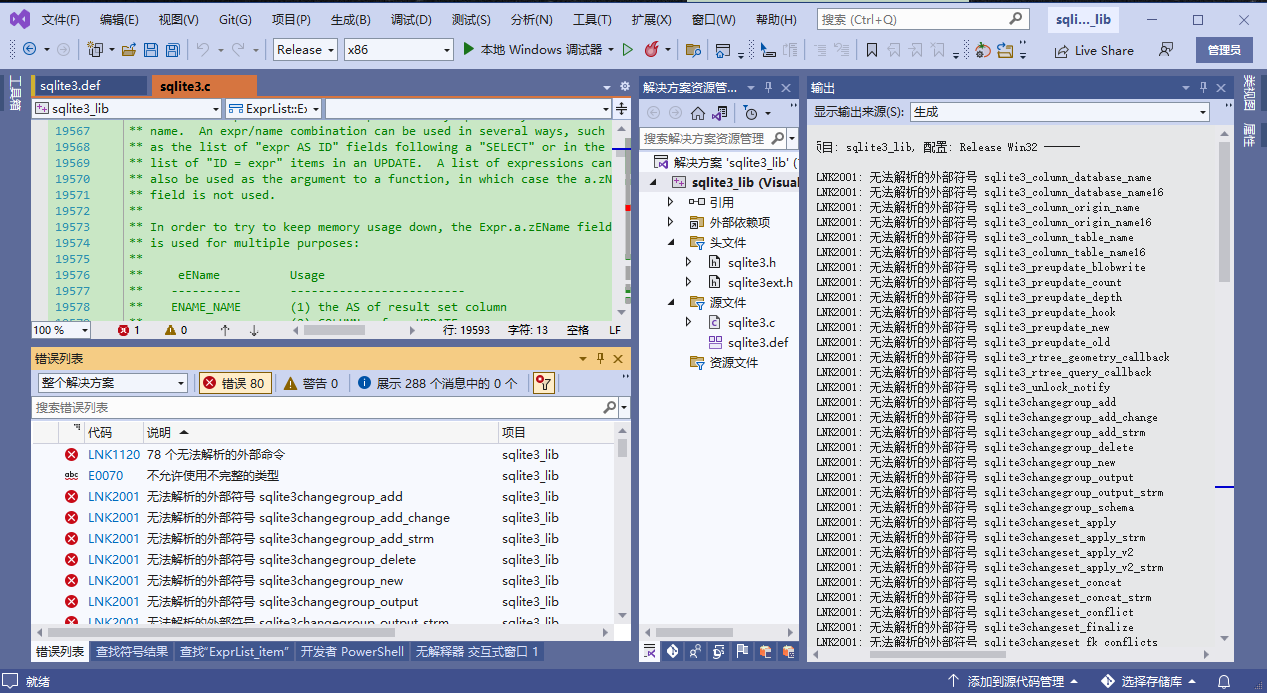Screen dimensions: 1267x693
Task: Open editor tab settings gear icon
Action: point(623,87)
